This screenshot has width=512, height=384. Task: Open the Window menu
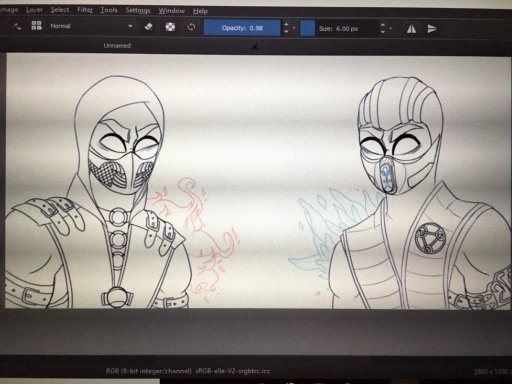(x=171, y=11)
